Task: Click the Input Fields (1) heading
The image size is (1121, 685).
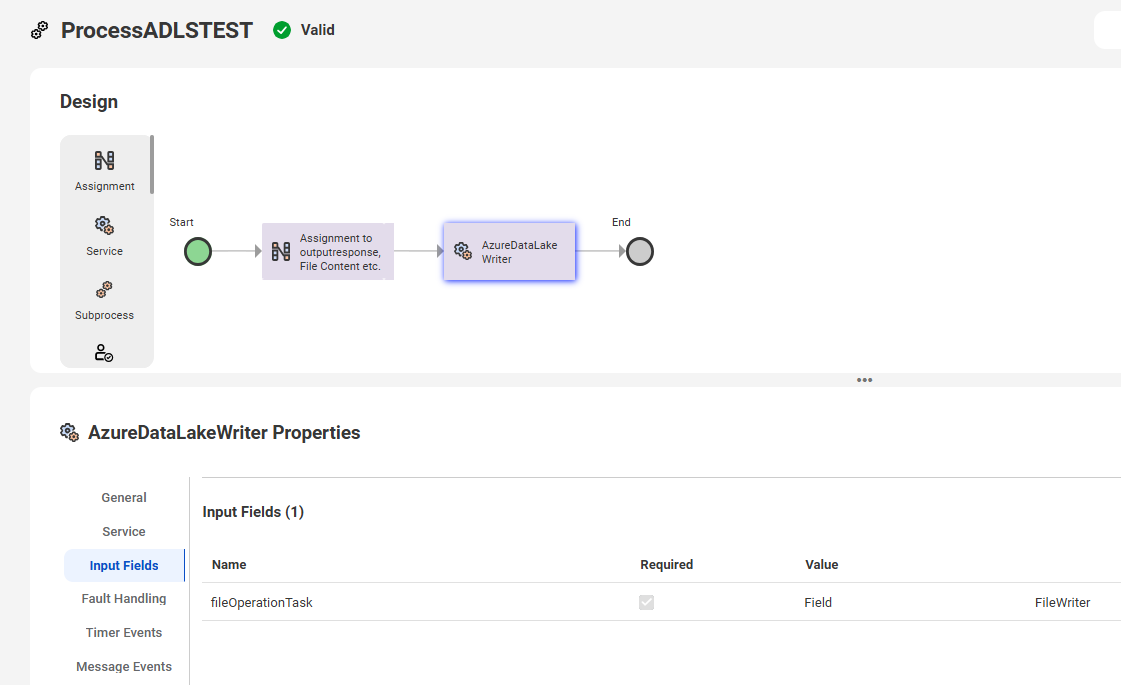Action: pos(253,512)
